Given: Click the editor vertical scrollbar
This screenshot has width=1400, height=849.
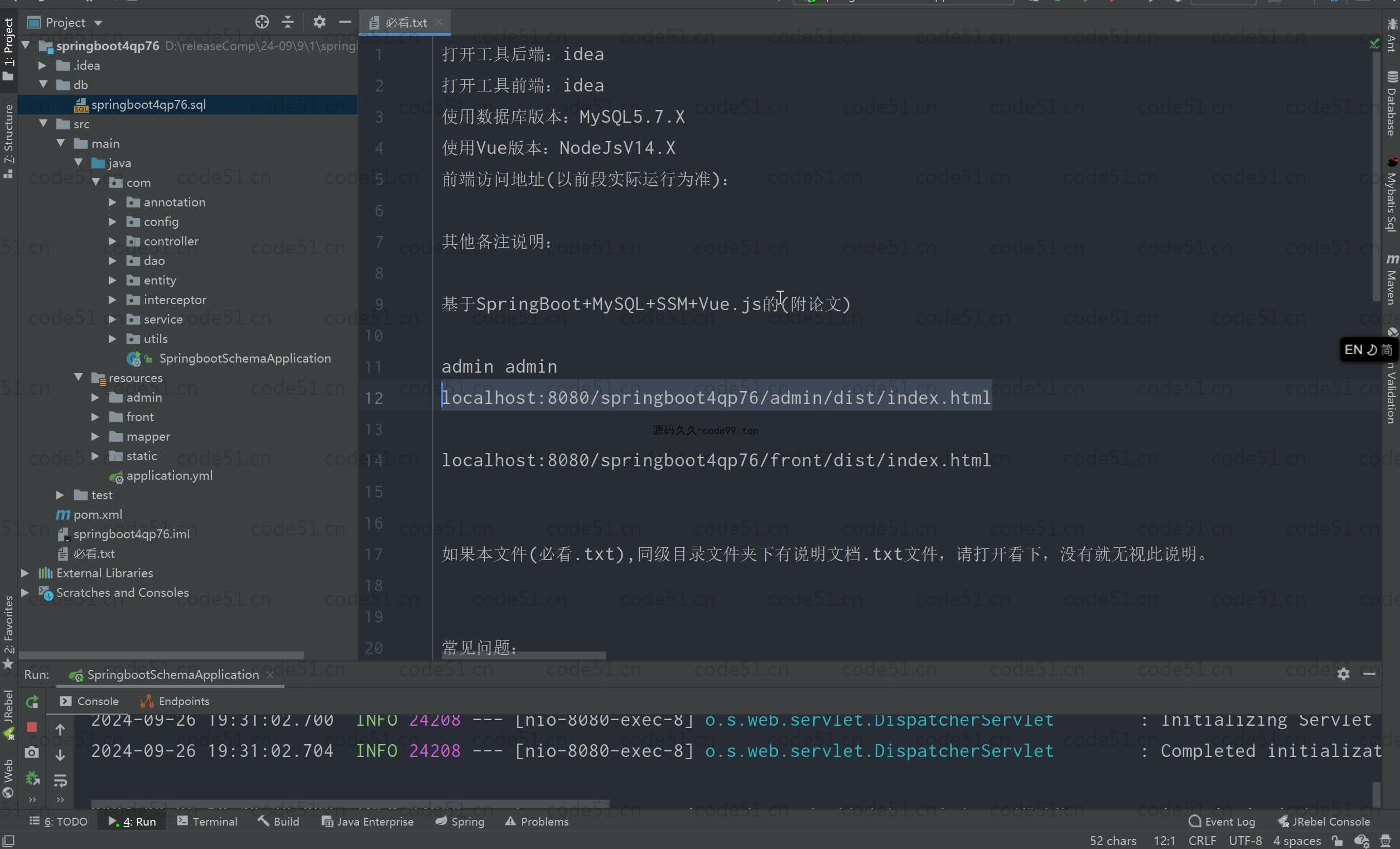Looking at the screenshot, I should (1375, 176).
